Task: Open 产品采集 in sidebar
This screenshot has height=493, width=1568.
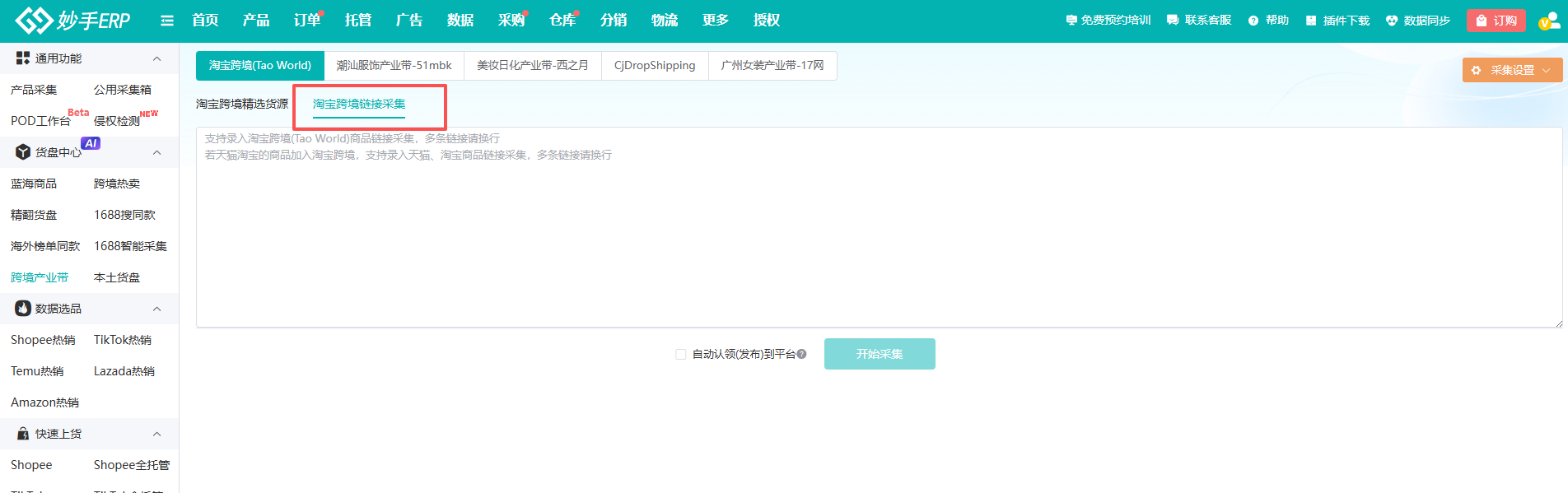Action: point(34,90)
